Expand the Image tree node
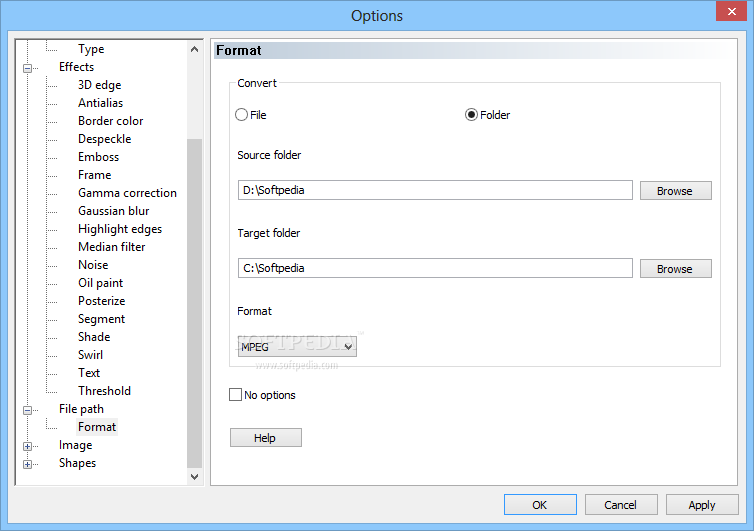This screenshot has width=754, height=531. tap(27, 446)
